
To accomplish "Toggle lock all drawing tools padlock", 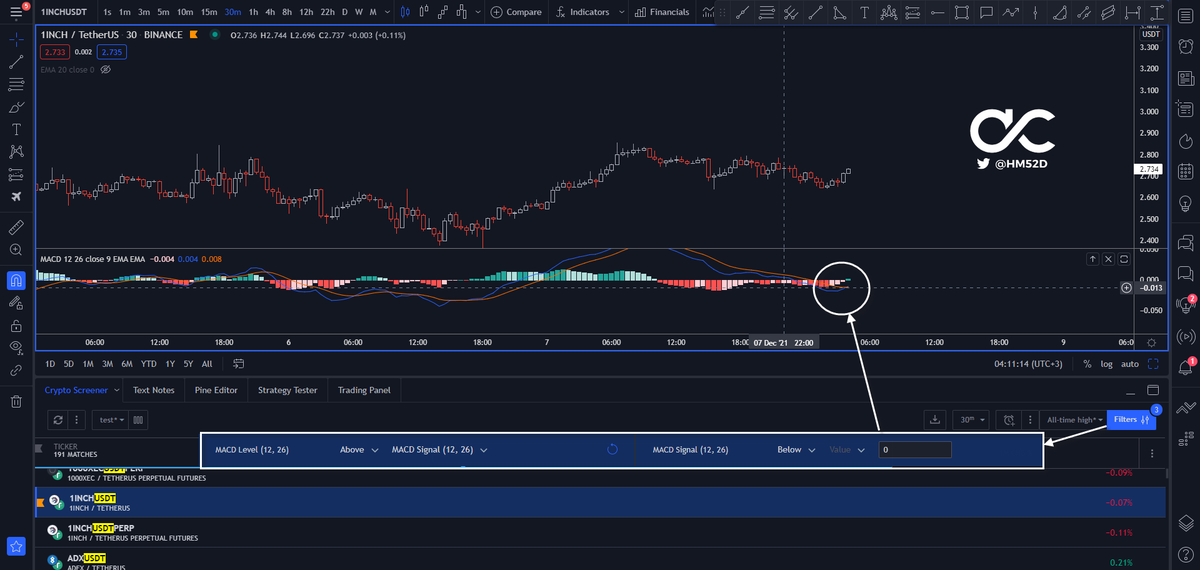I will pyautogui.click(x=16, y=325).
